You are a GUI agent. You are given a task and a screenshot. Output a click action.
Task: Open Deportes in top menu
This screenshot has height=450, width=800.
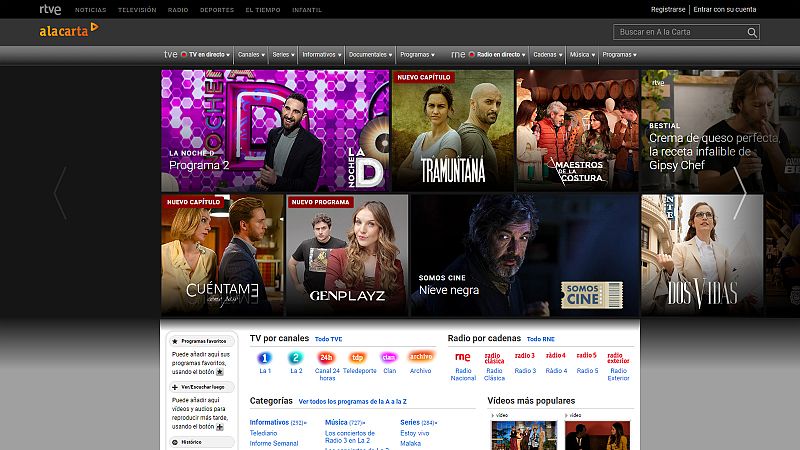(x=217, y=10)
